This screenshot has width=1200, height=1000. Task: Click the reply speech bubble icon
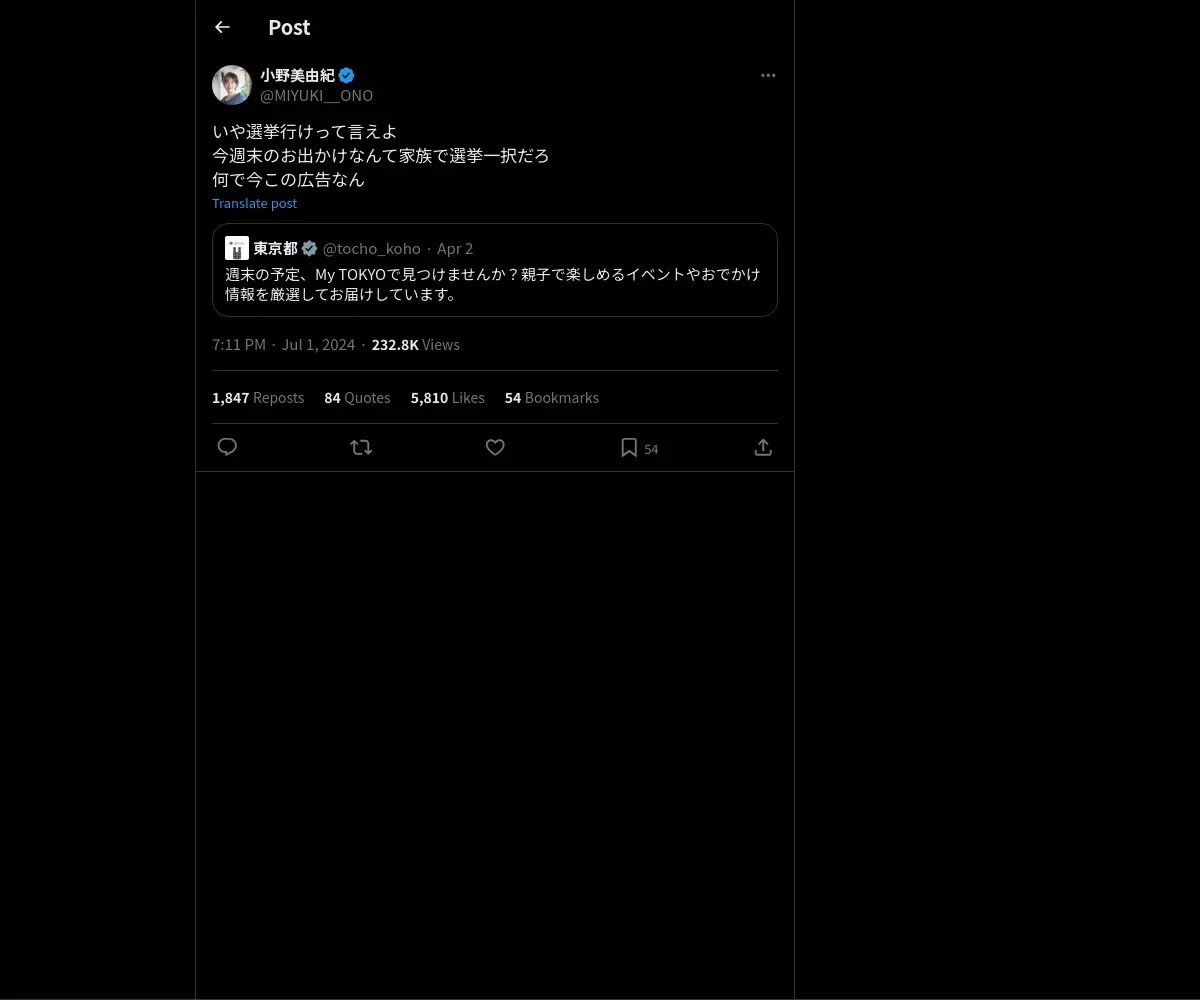227,447
